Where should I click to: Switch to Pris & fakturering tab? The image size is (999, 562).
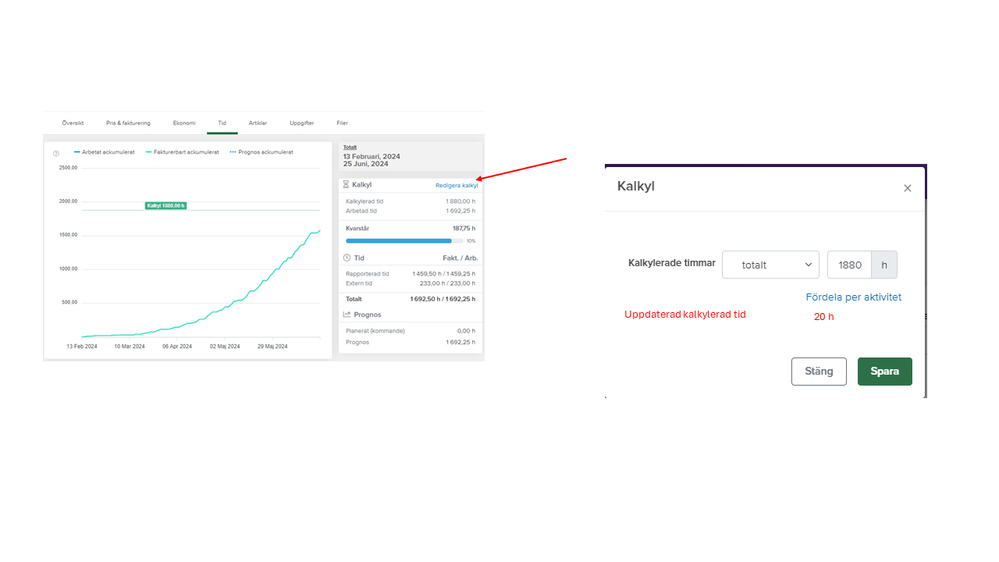[128, 123]
